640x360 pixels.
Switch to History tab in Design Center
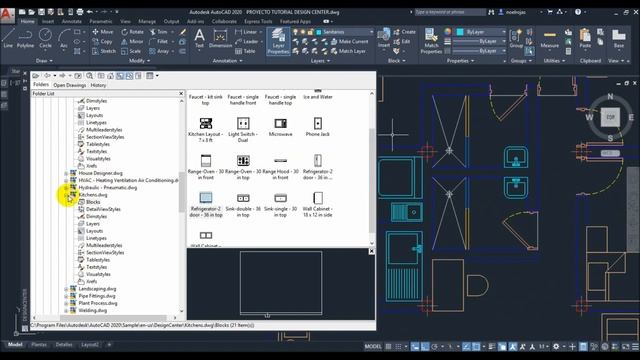click(x=98, y=85)
